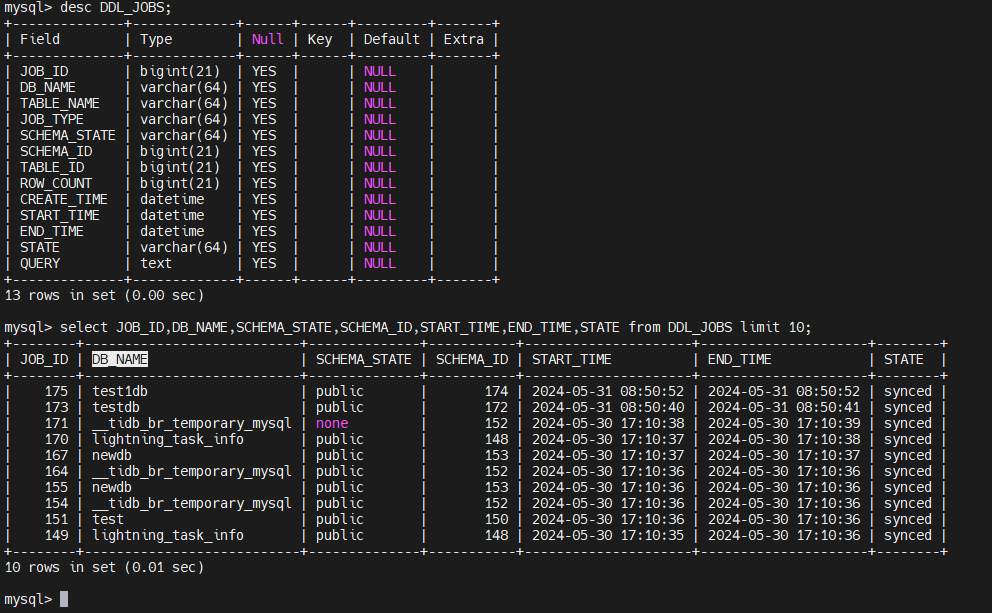Click the '10 rows in set' message
This screenshot has width=992, height=613.
[104, 567]
